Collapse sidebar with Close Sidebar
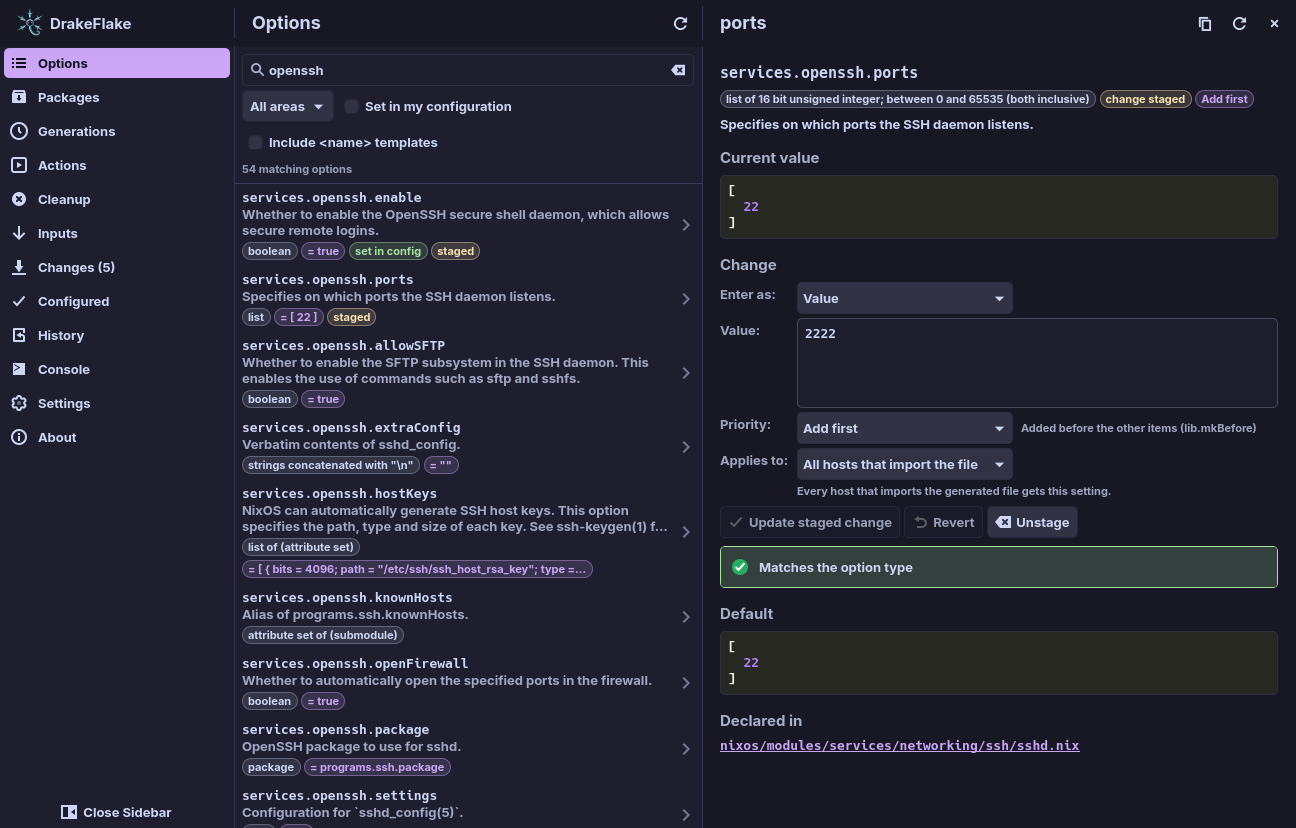The image size is (1296, 828). click(x=117, y=812)
